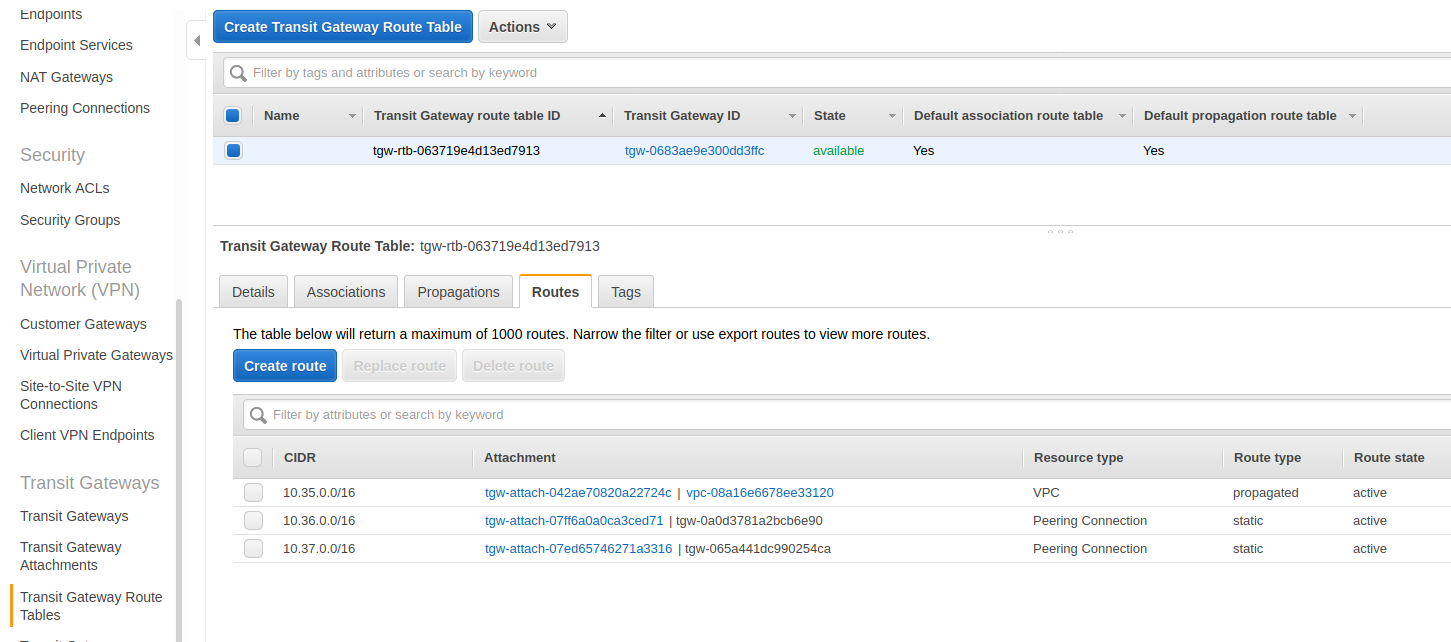Open transit gateway link tgw-0683ae9e300dd3ffc
This screenshot has width=1451, height=642.
[694, 151]
